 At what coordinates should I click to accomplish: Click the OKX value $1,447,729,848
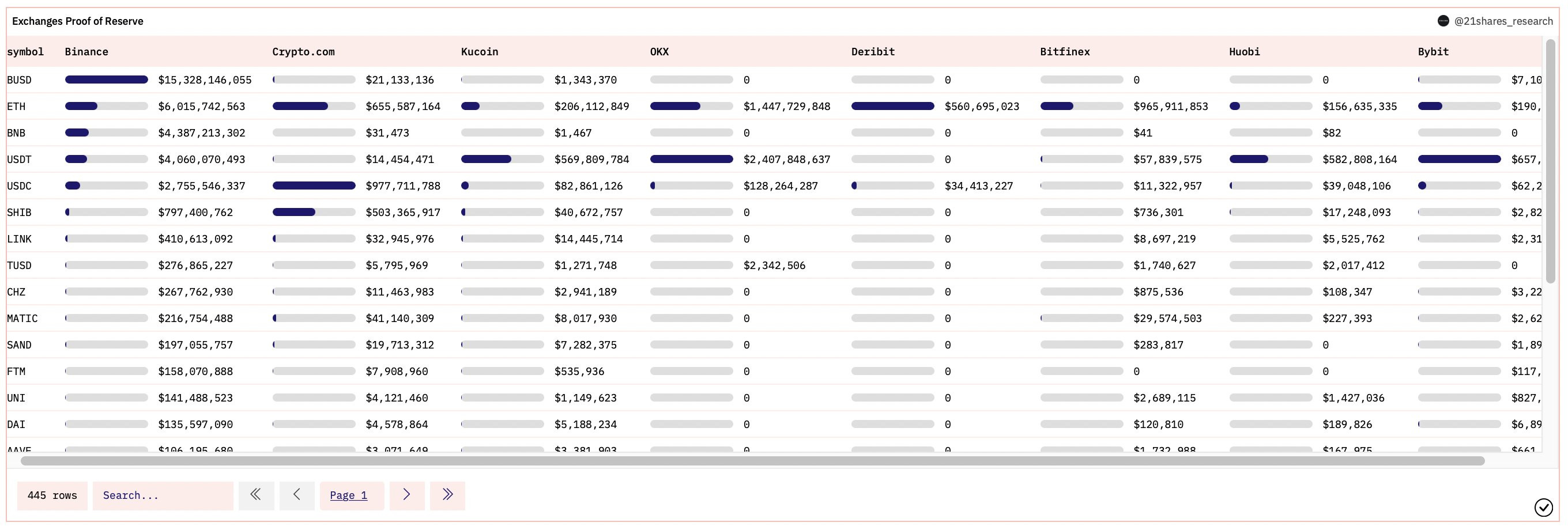click(x=787, y=107)
